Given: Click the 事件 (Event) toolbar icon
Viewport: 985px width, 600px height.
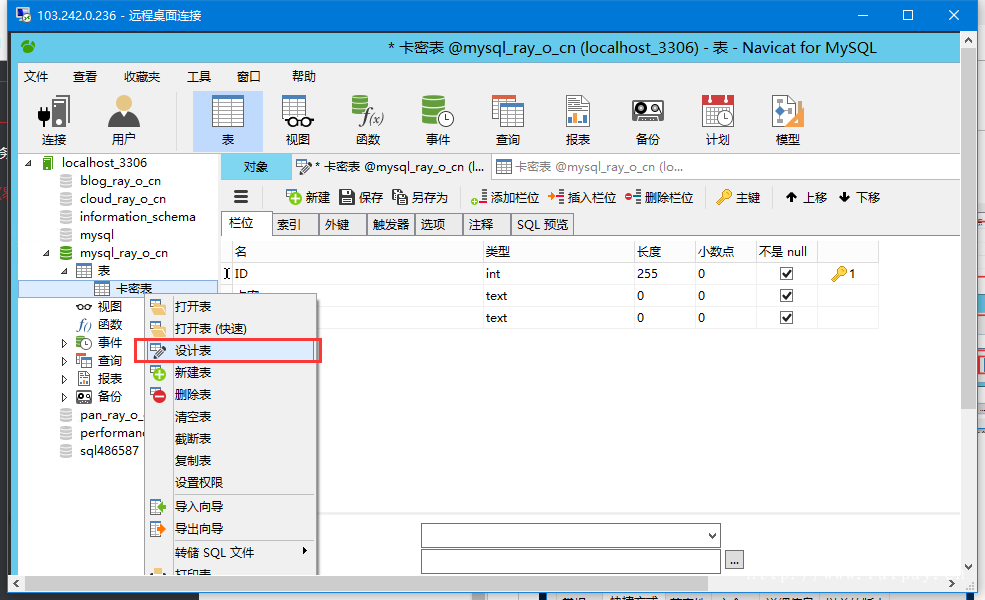Looking at the screenshot, I should pyautogui.click(x=437, y=120).
